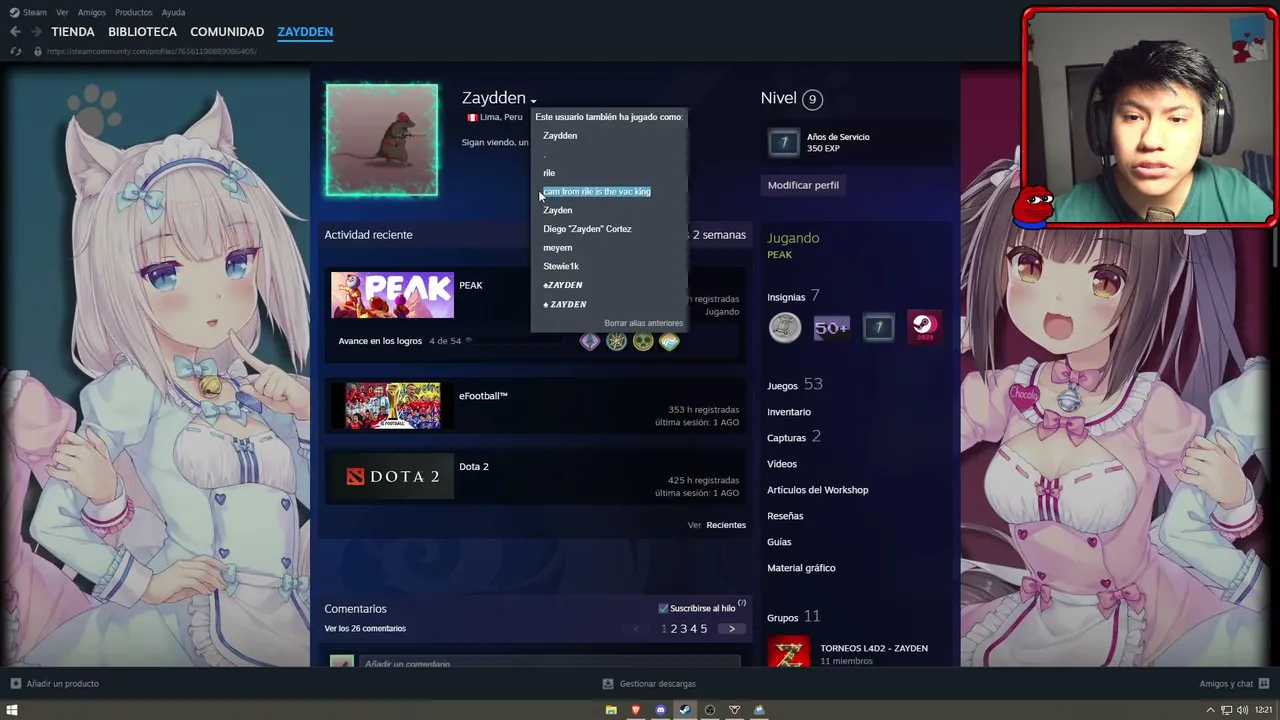Open Brave browser from the taskbar
Image resolution: width=1280 pixels, height=720 pixels.
pos(636,710)
